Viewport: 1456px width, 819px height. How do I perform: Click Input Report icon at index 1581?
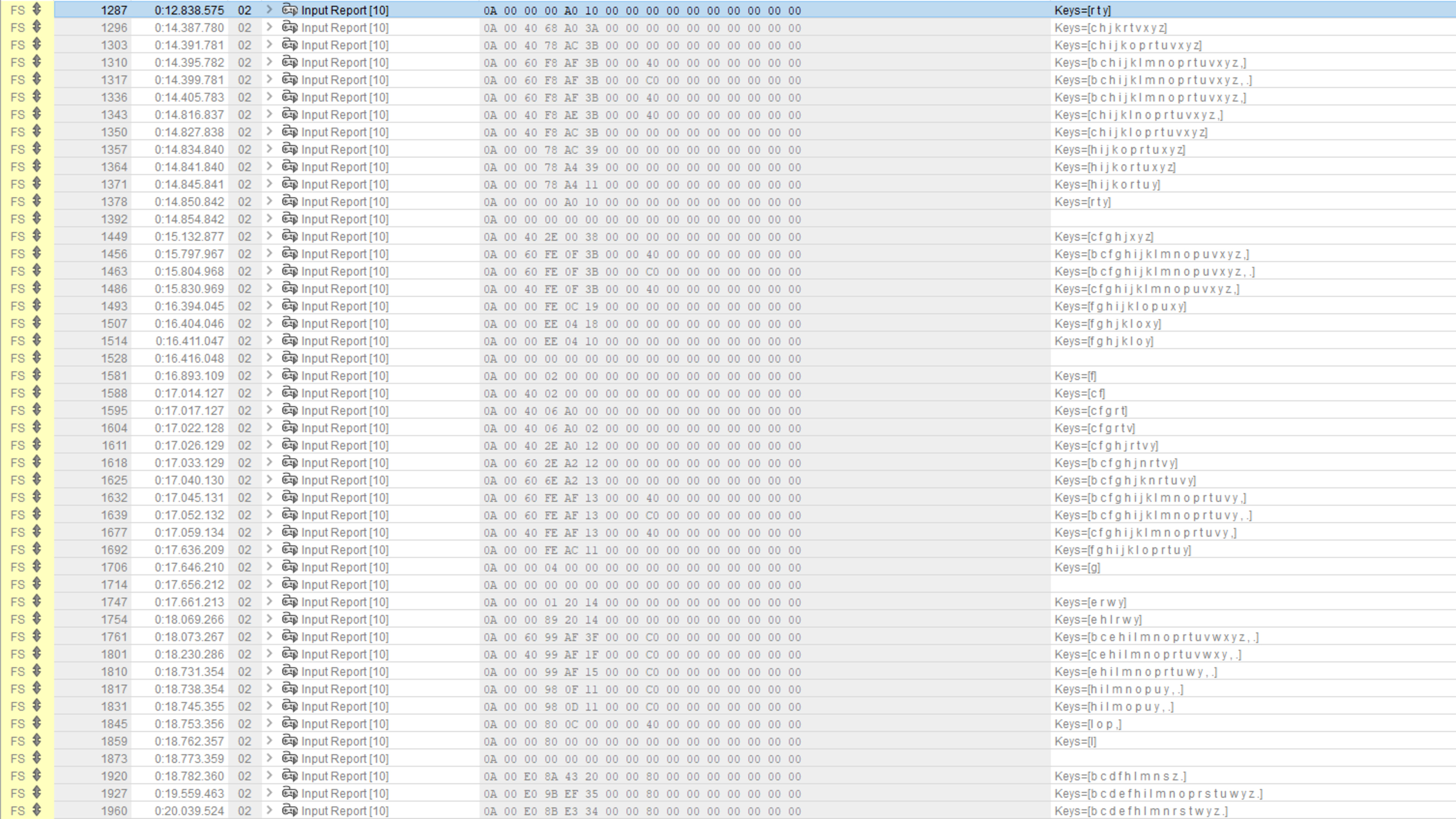tap(289, 375)
